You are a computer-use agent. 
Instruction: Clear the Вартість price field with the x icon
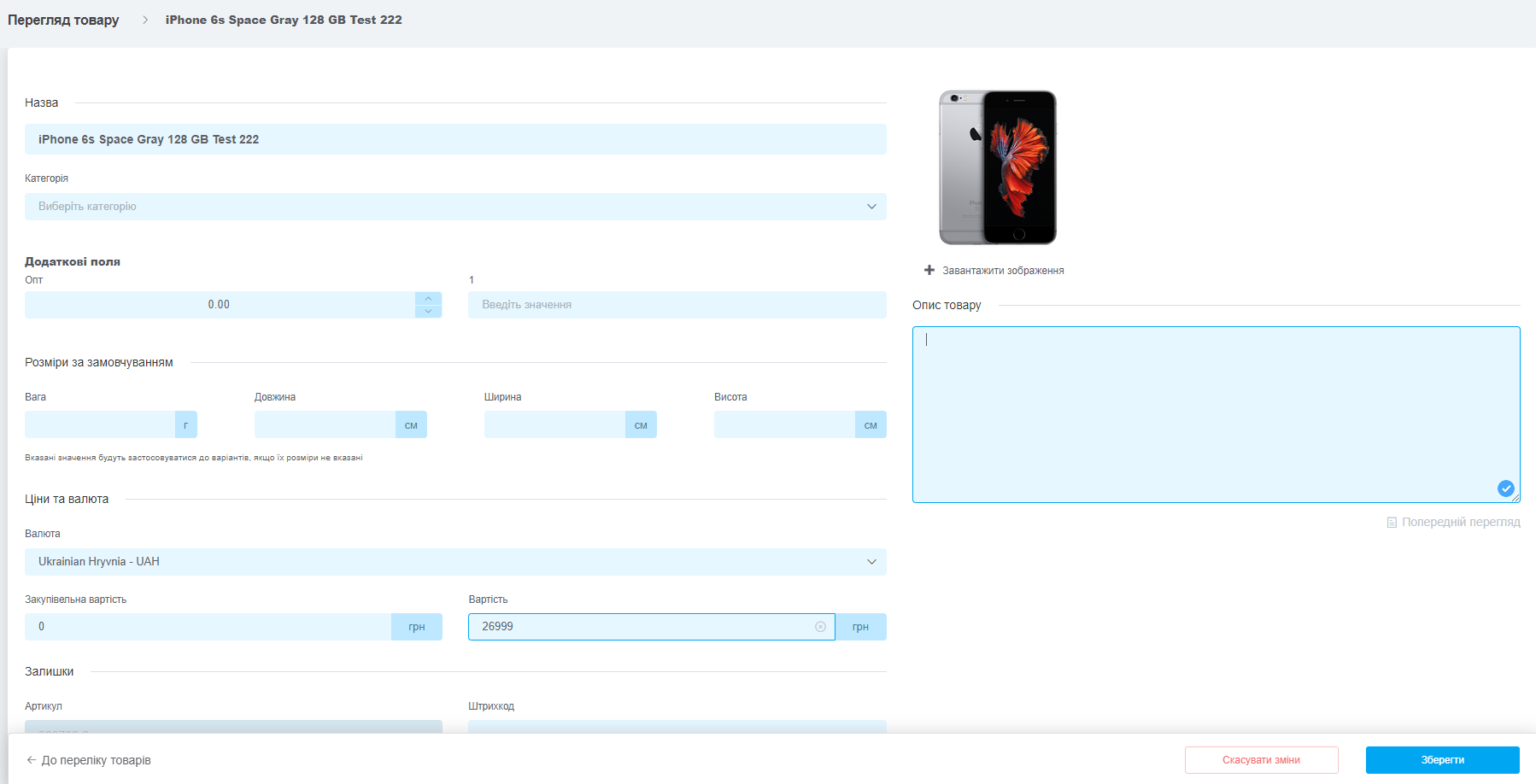click(x=820, y=627)
